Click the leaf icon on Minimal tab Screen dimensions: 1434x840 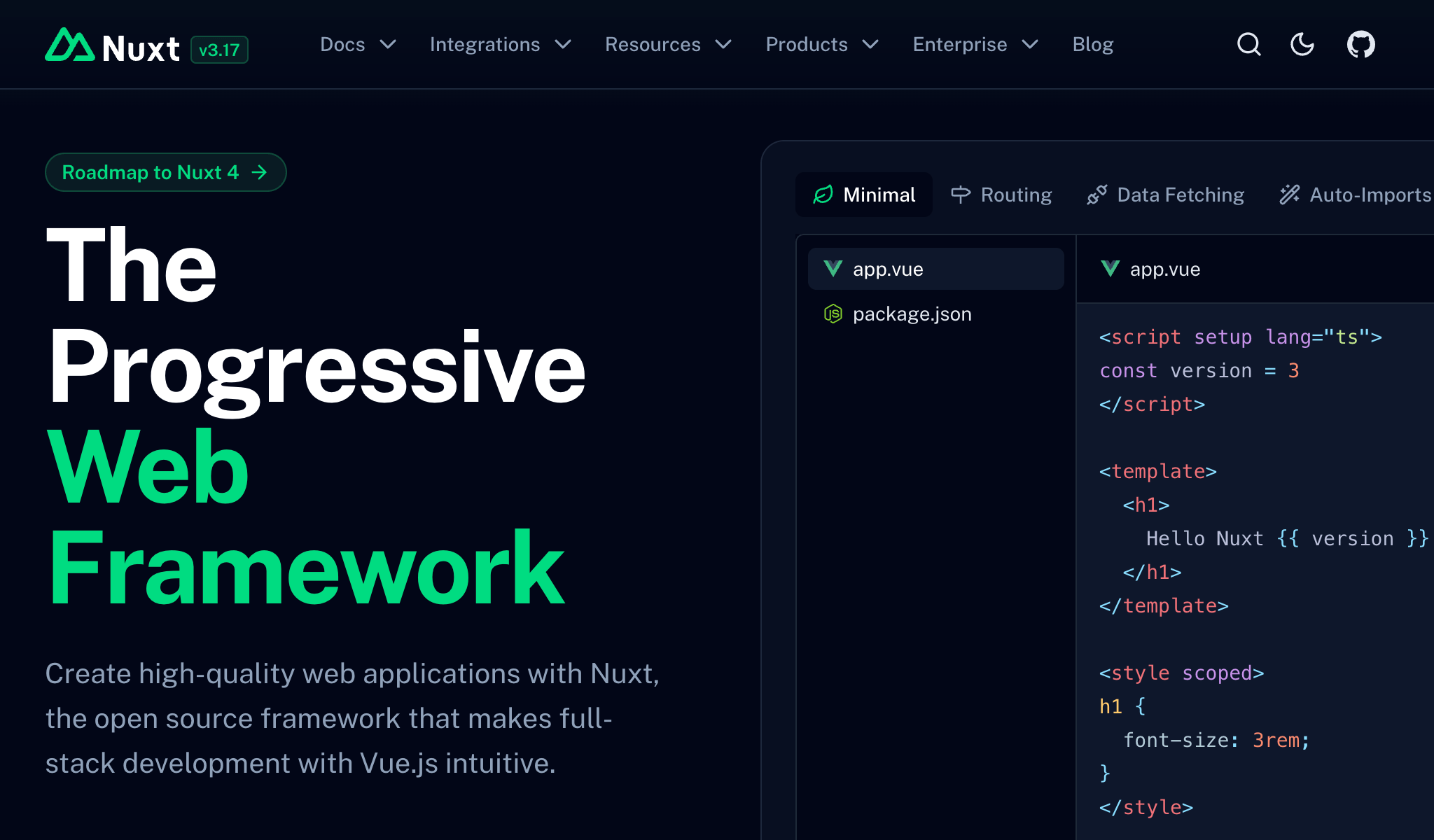click(x=823, y=195)
